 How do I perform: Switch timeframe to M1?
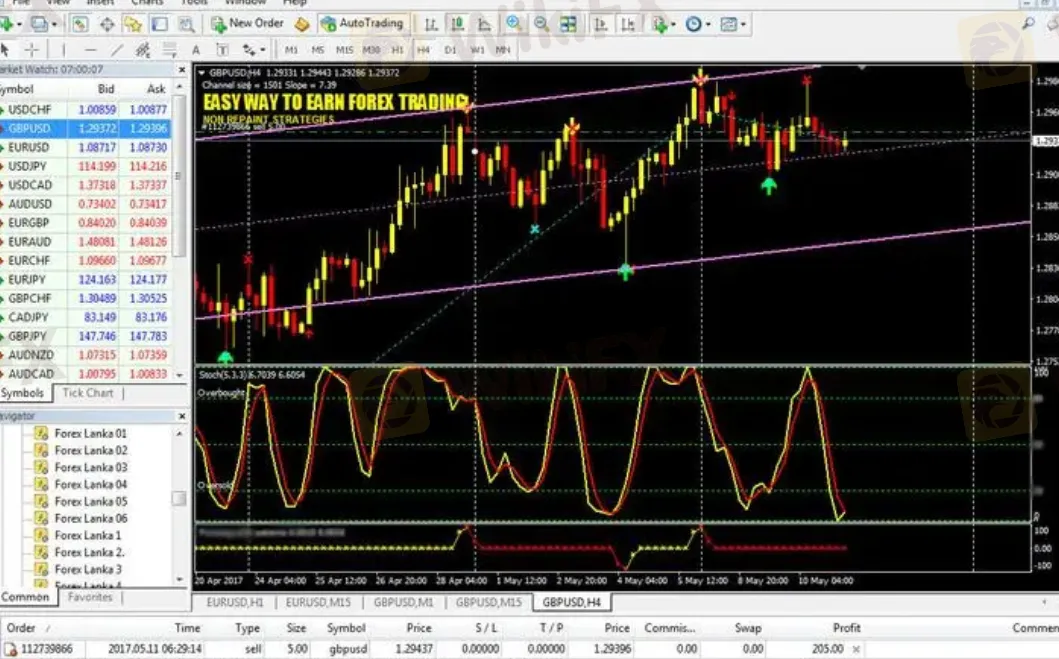pyautogui.click(x=292, y=50)
